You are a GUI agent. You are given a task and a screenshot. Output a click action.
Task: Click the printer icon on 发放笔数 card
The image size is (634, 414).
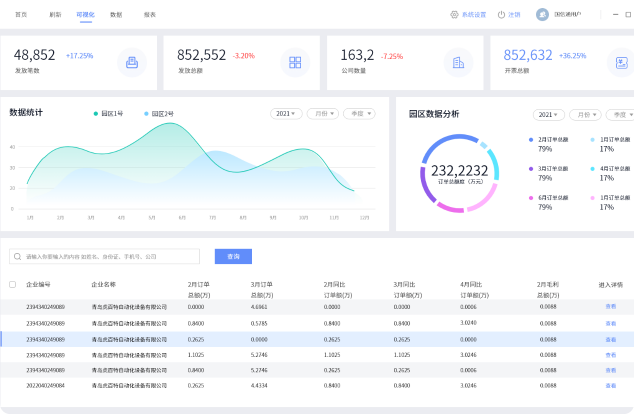click(x=131, y=63)
